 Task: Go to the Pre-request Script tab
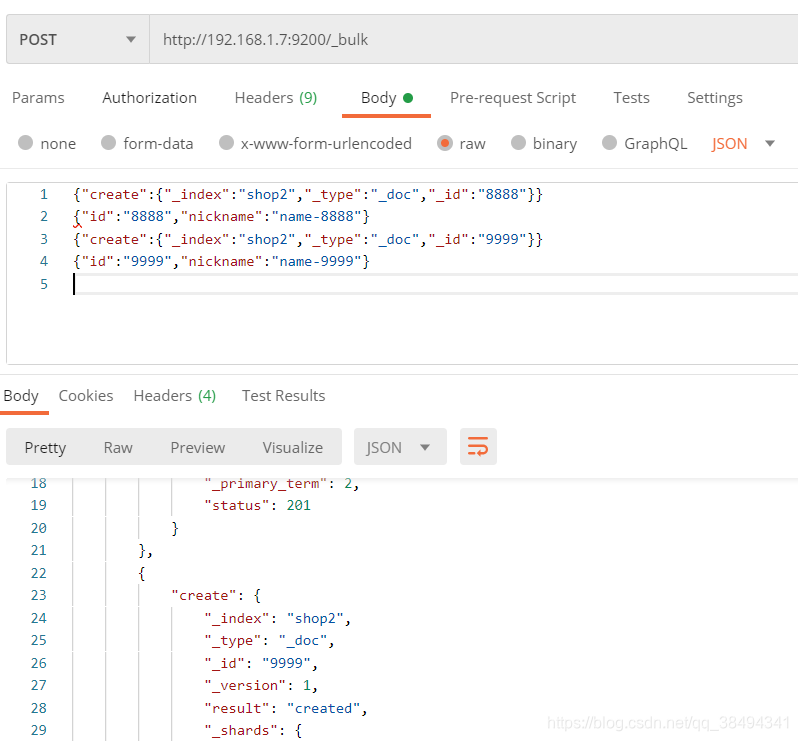click(512, 98)
